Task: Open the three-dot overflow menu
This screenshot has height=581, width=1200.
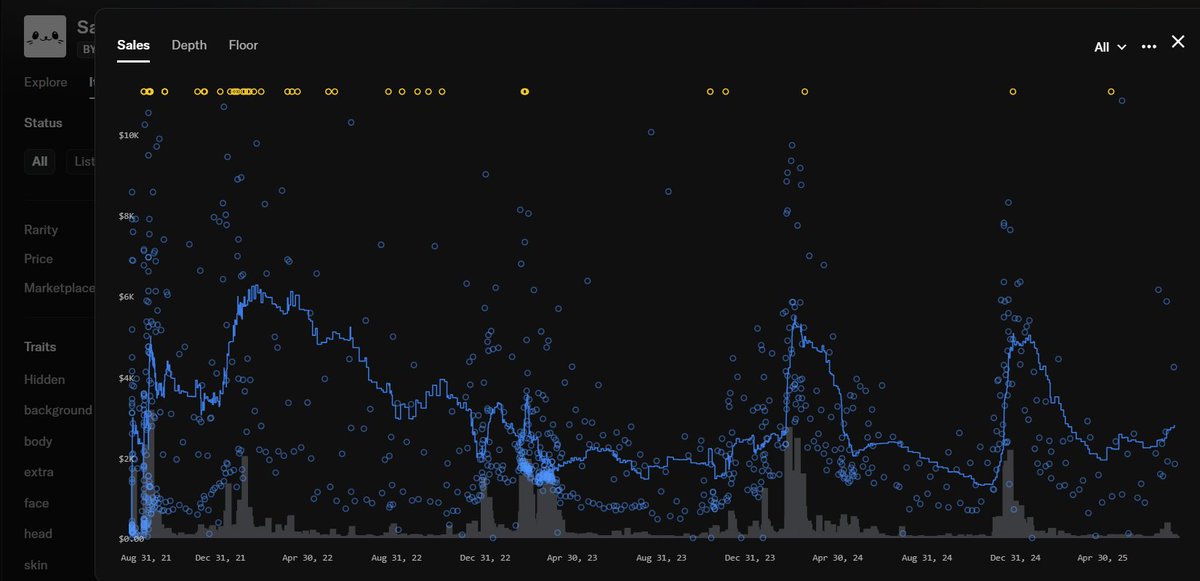Action: (1148, 46)
